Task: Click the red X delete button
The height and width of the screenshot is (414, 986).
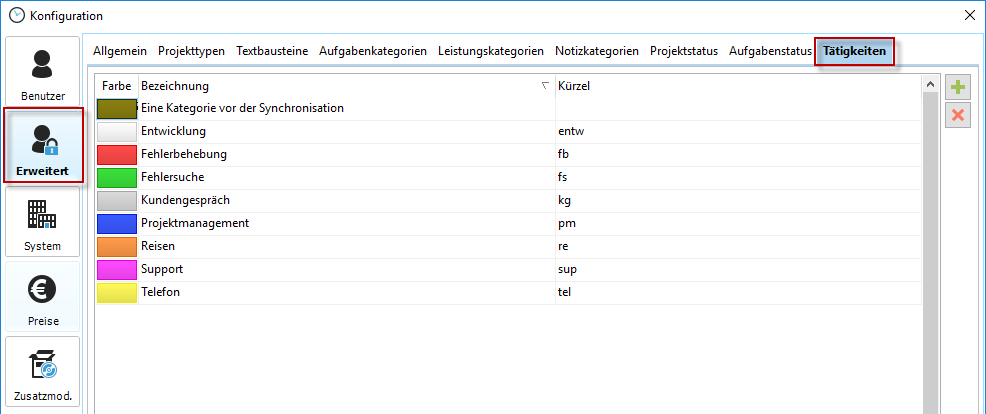Action: (958, 115)
